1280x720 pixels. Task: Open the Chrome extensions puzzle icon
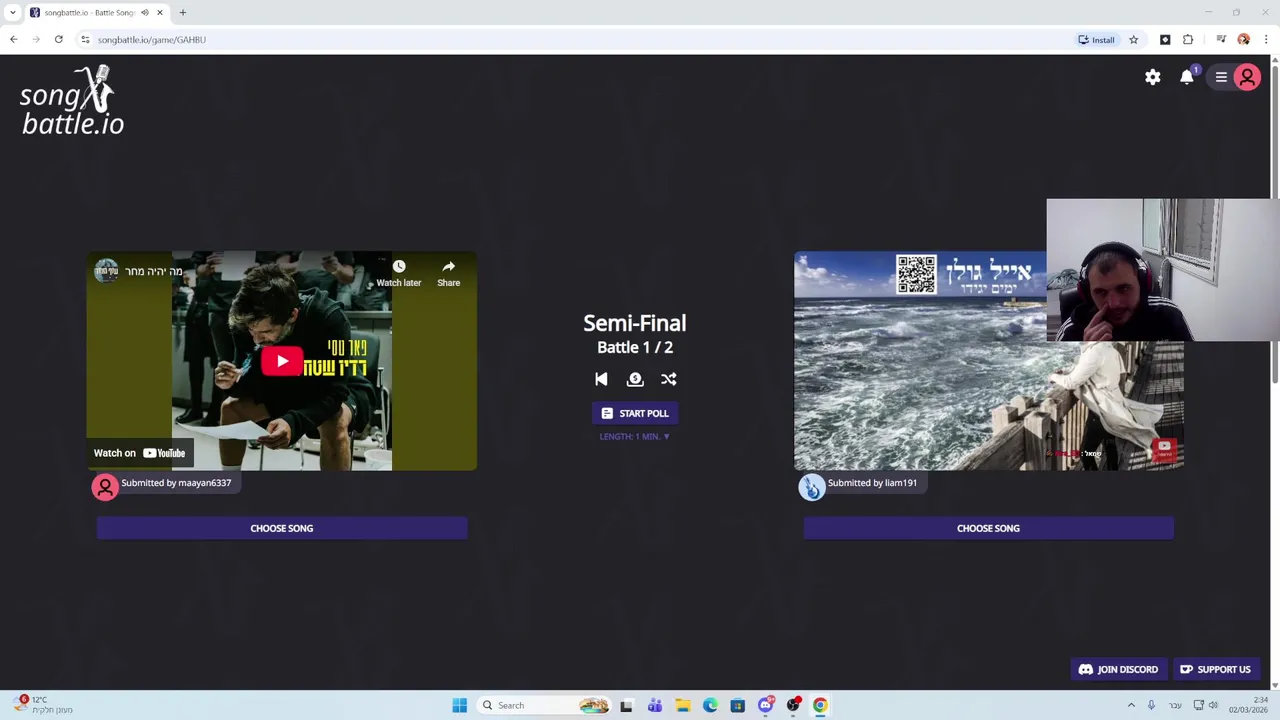point(1188,40)
